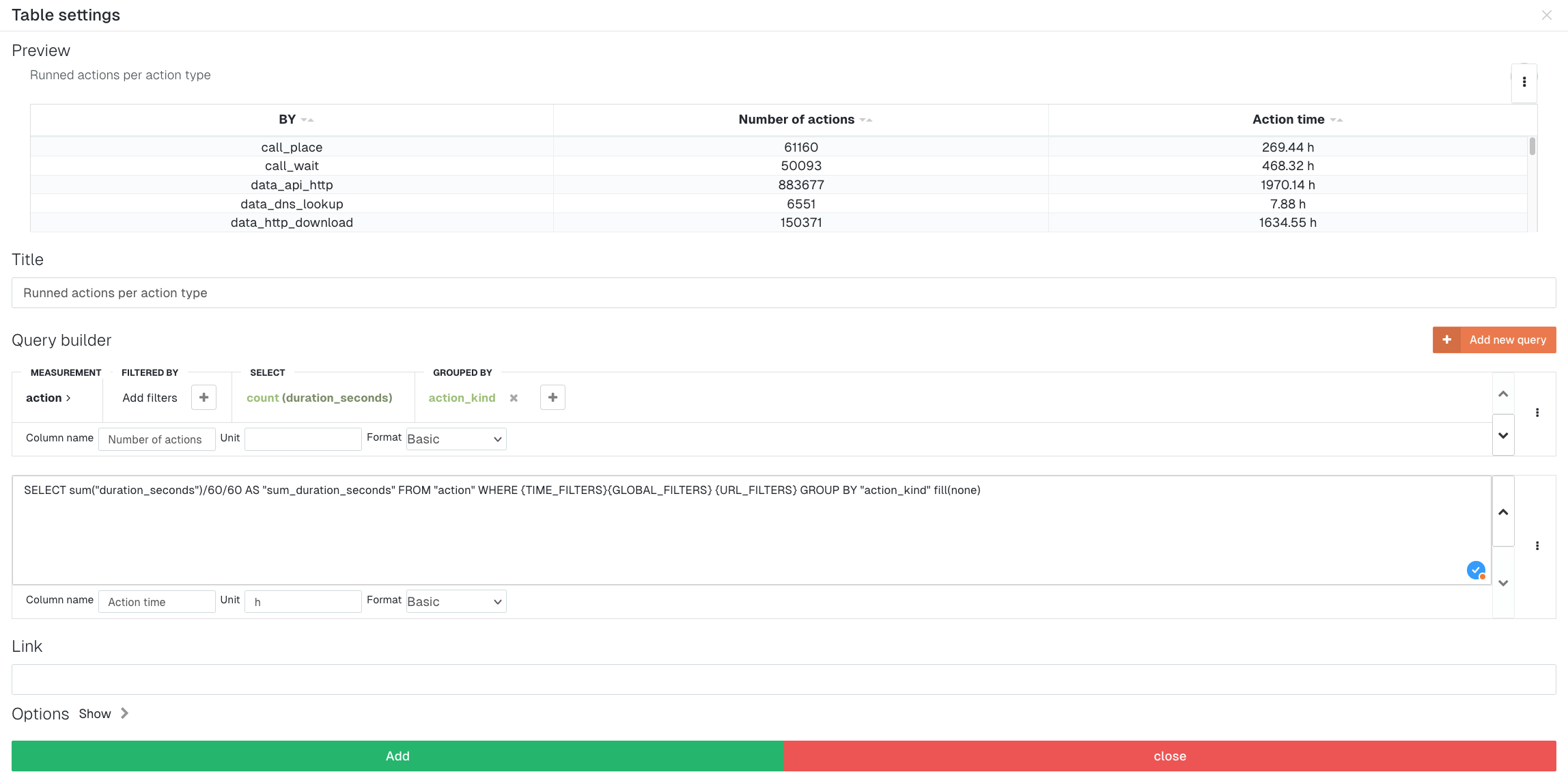Open the action measurement selector
The height and width of the screenshot is (783, 1568).
click(48, 398)
